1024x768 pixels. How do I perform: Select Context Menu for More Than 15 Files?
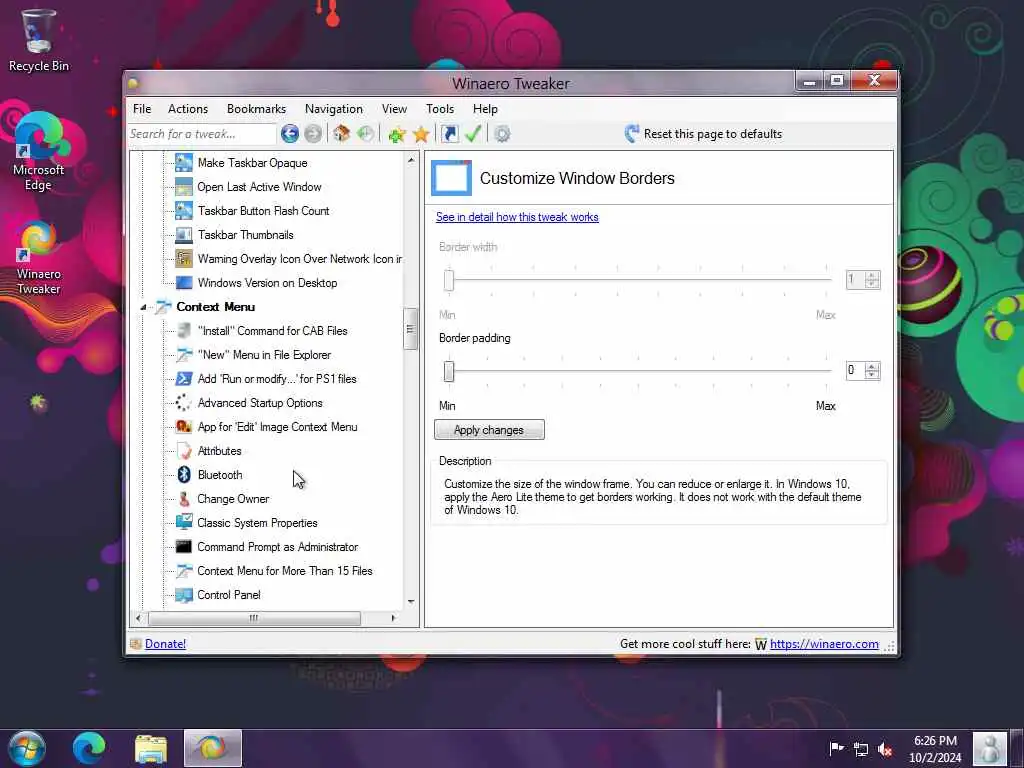[x=285, y=571]
